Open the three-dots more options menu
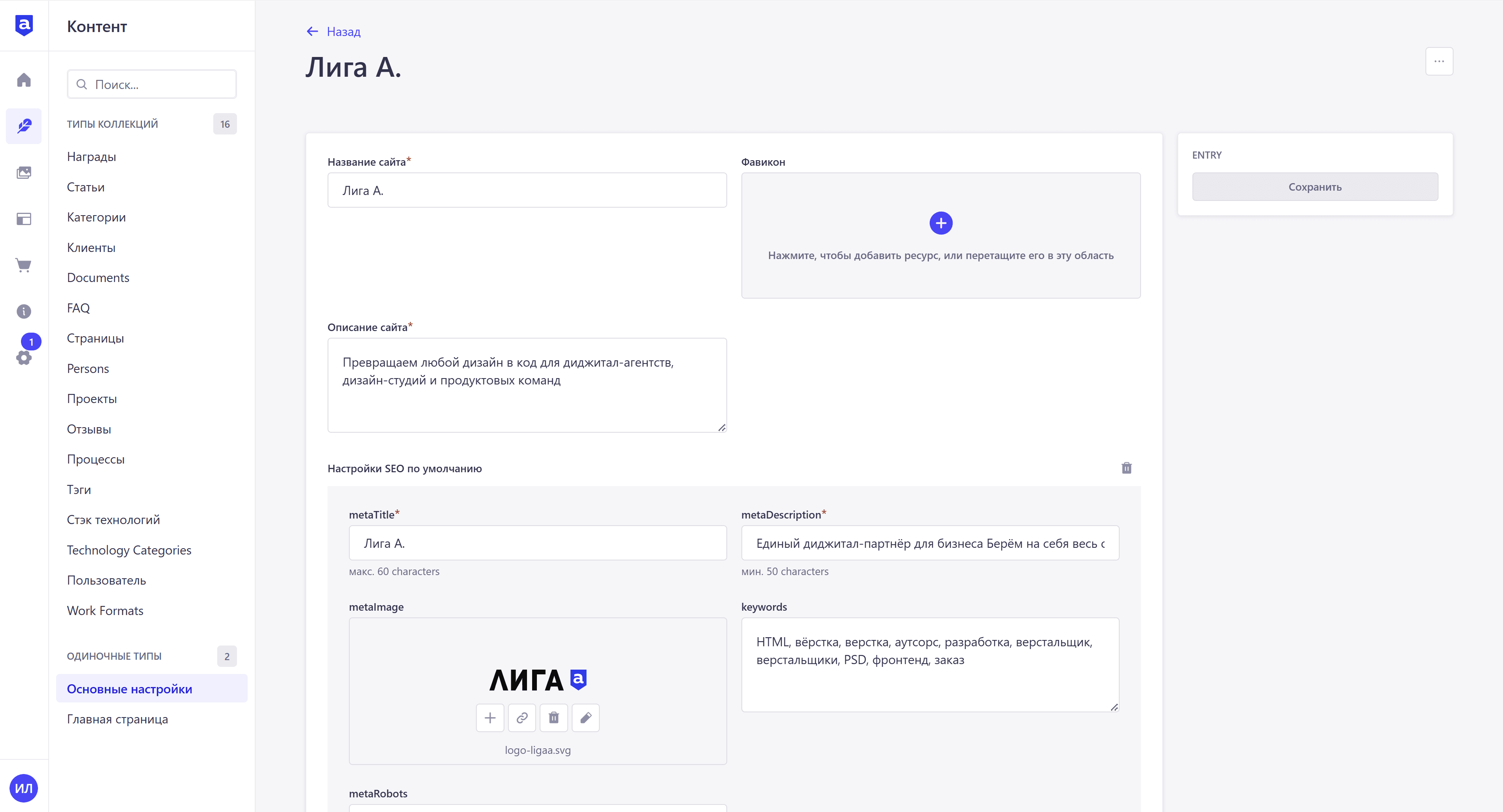Image resolution: width=1503 pixels, height=812 pixels. click(x=1439, y=61)
